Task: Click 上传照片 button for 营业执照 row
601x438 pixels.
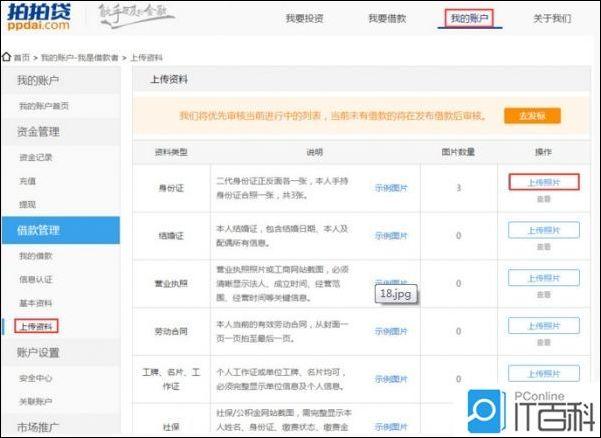Action: [x=544, y=278]
